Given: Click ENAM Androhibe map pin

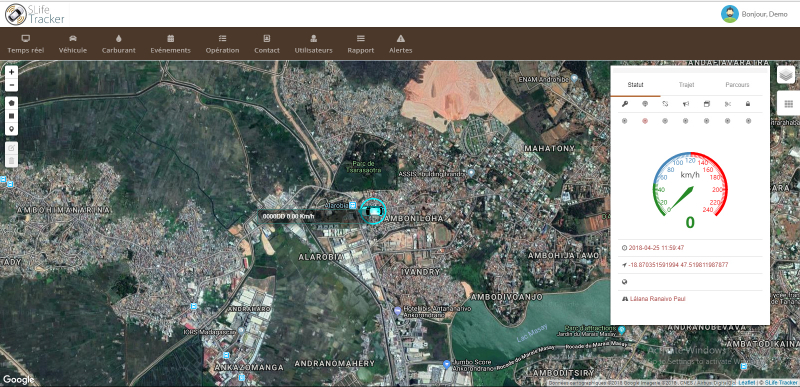Looking at the screenshot, I should pos(574,79).
